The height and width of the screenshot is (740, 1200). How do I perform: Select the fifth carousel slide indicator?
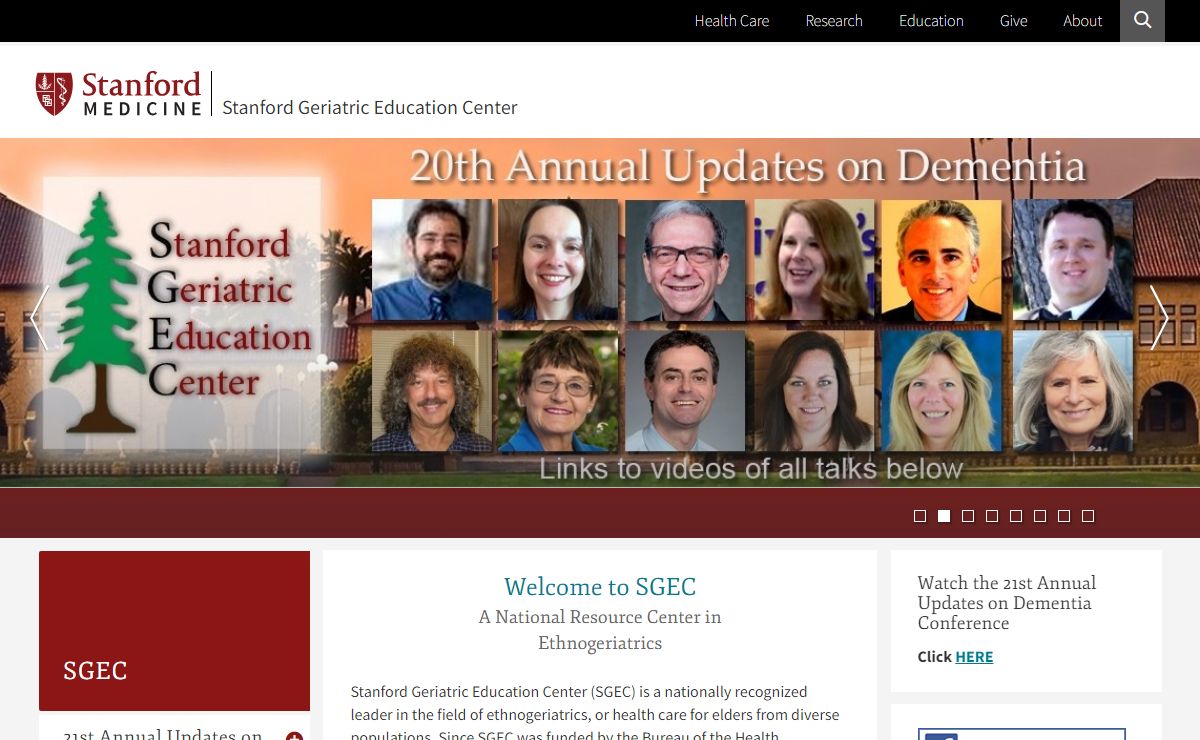tap(1016, 516)
